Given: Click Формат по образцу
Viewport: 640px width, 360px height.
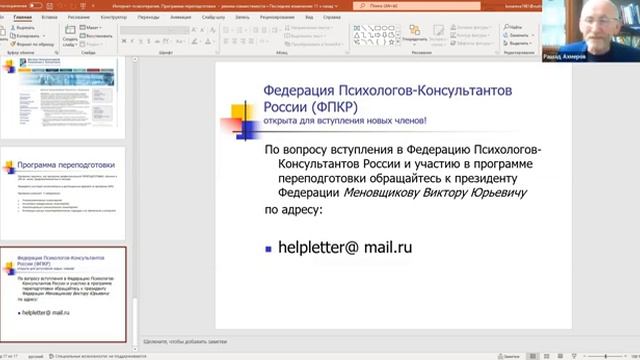Looking at the screenshot, I should point(32,44).
